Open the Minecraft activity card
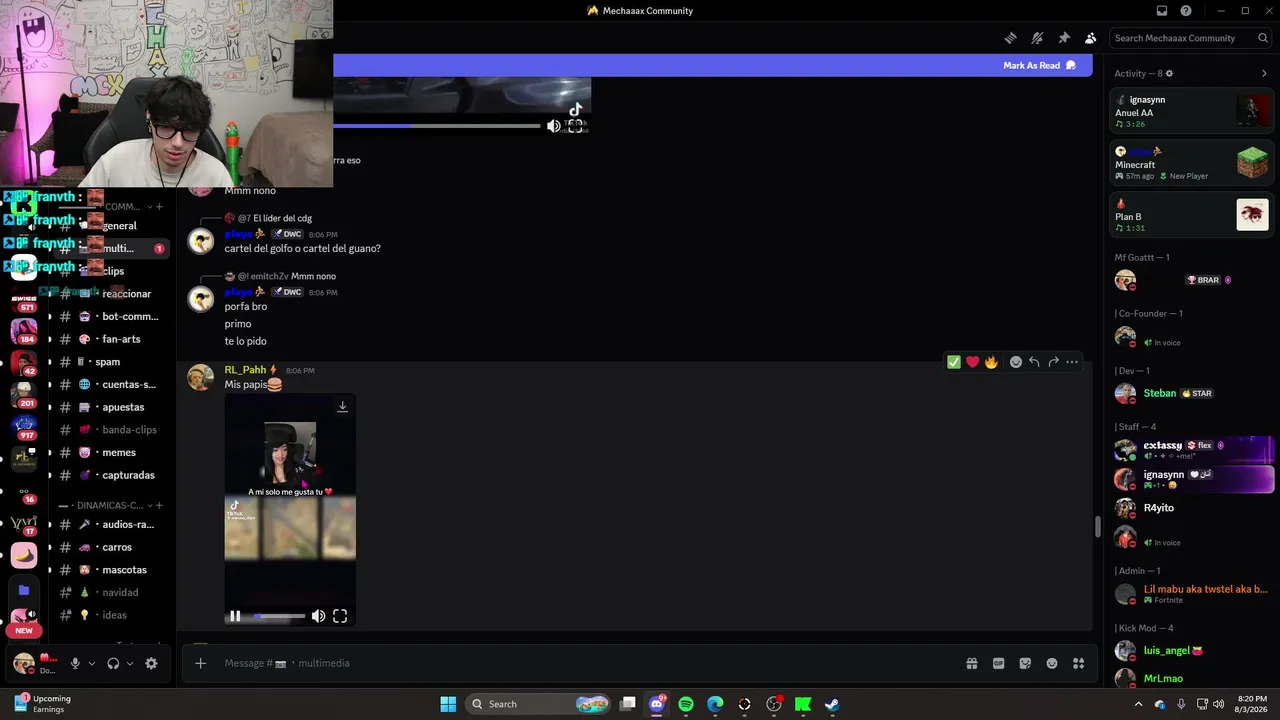Viewport: 1280px width, 720px height. click(x=1191, y=163)
